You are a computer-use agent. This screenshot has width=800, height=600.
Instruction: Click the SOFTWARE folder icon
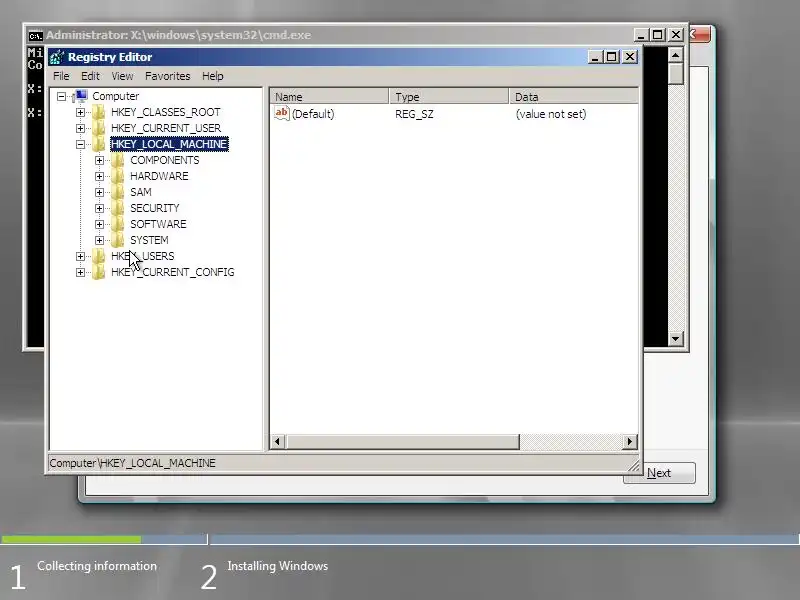coord(117,224)
